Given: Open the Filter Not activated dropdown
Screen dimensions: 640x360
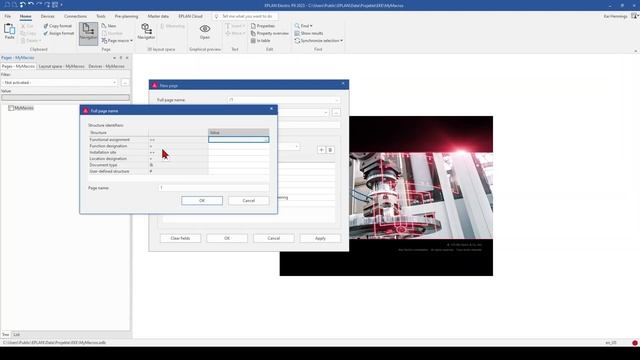Looking at the screenshot, I should (59, 82).
